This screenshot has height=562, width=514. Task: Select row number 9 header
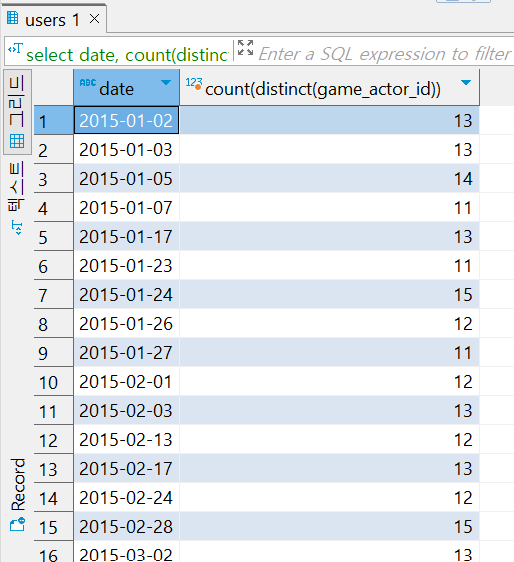54,353
